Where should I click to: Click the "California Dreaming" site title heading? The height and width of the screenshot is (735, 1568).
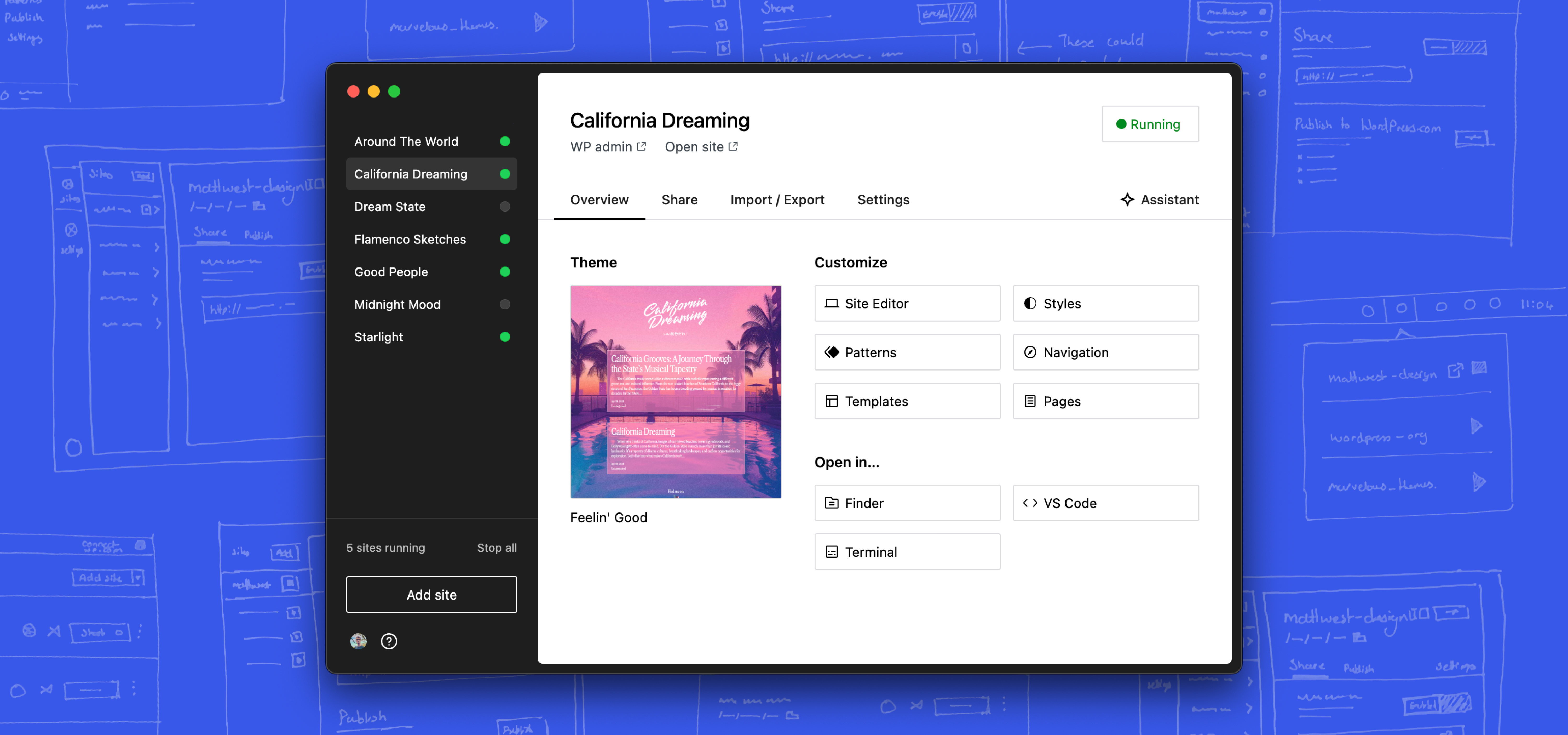point(659,120)
